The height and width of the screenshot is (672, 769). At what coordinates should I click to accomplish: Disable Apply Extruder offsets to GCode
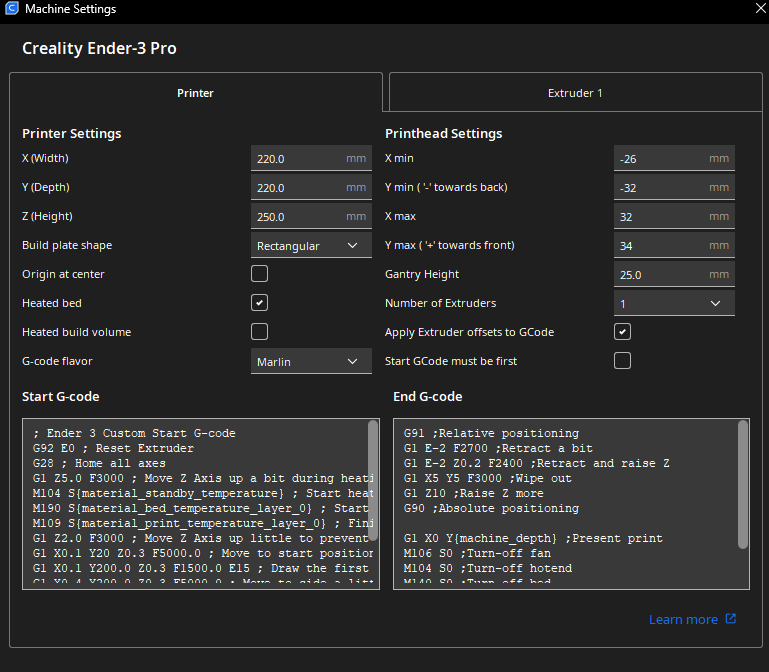click(x=622, y=332)
